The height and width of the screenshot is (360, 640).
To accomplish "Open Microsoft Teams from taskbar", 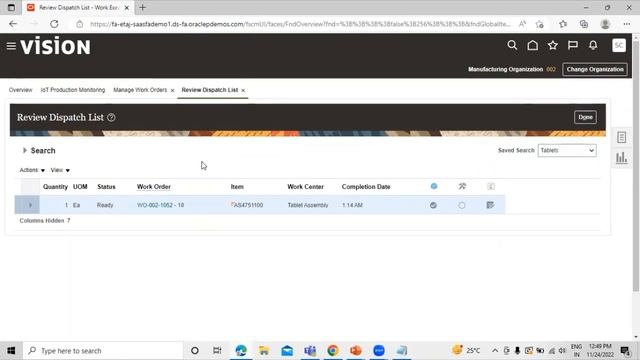I will click(x=310, y=351).
